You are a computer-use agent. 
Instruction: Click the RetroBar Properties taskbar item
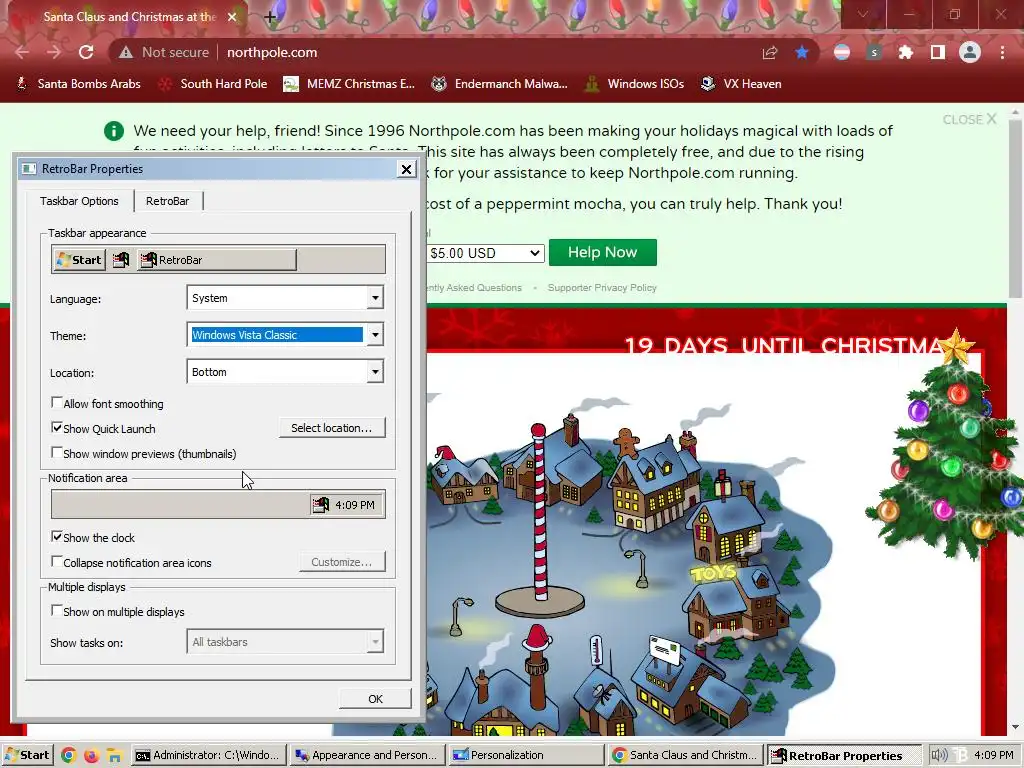click(843, 756)
